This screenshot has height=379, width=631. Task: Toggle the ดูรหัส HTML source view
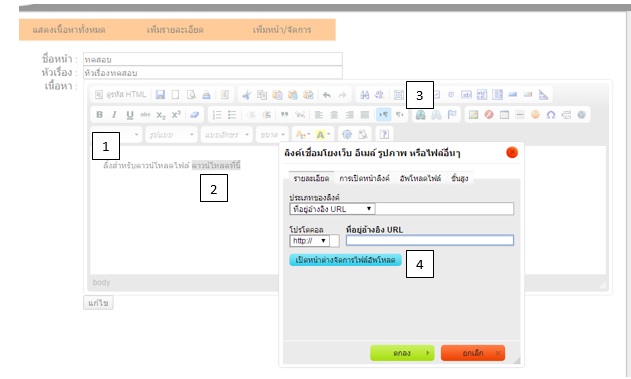click(121, 95)
